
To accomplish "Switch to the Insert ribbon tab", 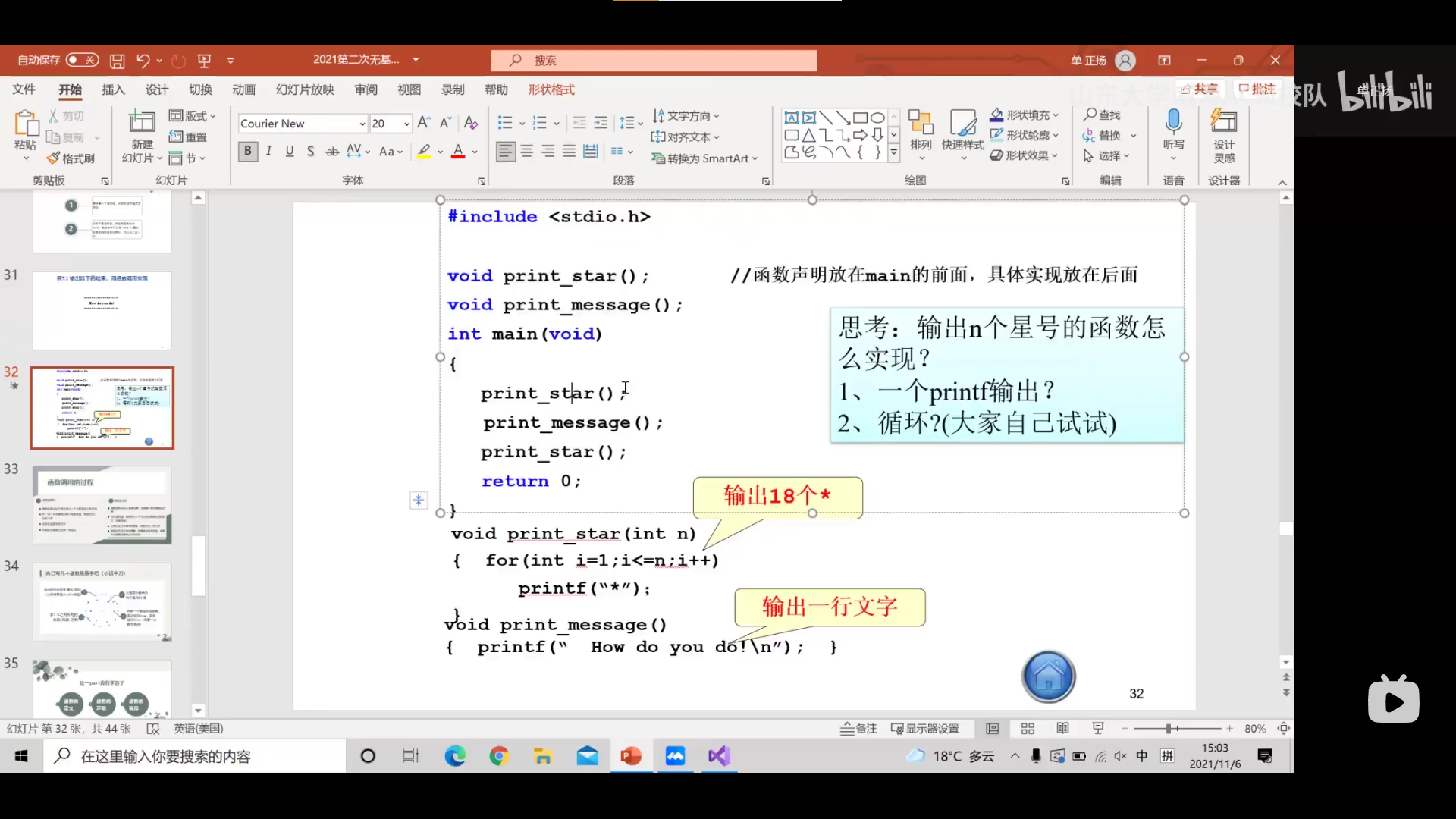I will [x=113, y=89].
